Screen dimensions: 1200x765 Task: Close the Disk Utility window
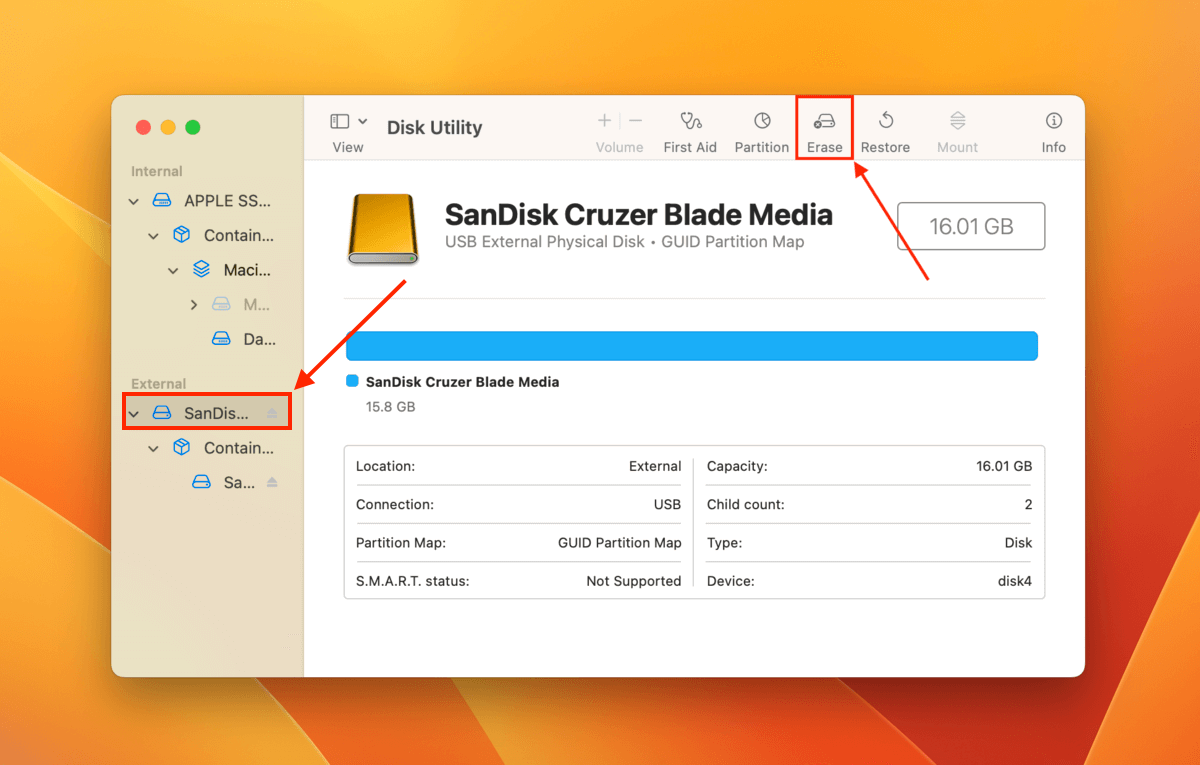(x=144, y=127)
